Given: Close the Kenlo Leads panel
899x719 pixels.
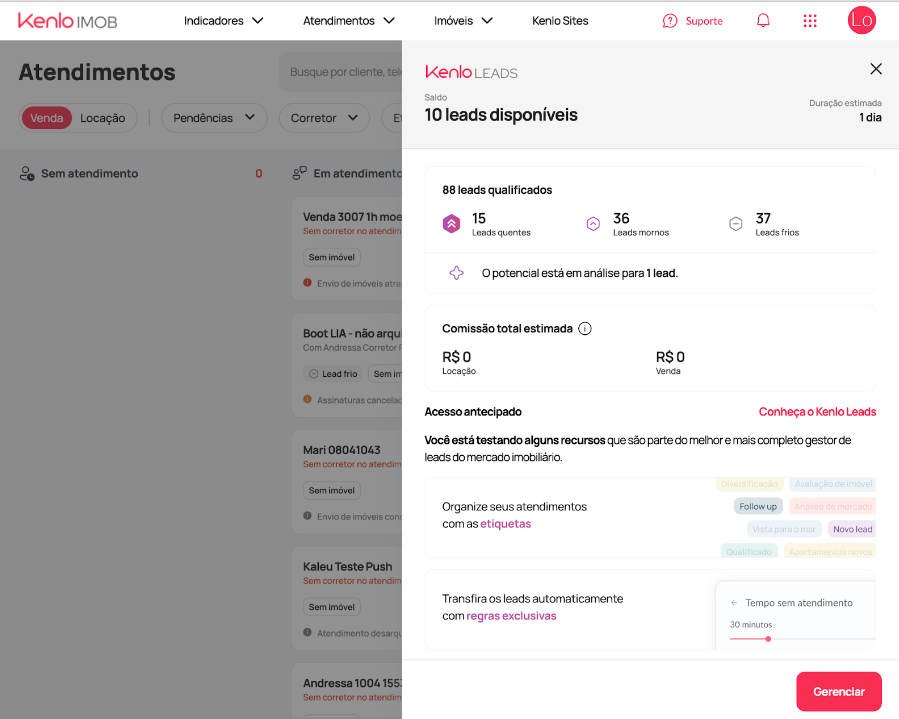Looking at the screenshot, I should point(875,69).
